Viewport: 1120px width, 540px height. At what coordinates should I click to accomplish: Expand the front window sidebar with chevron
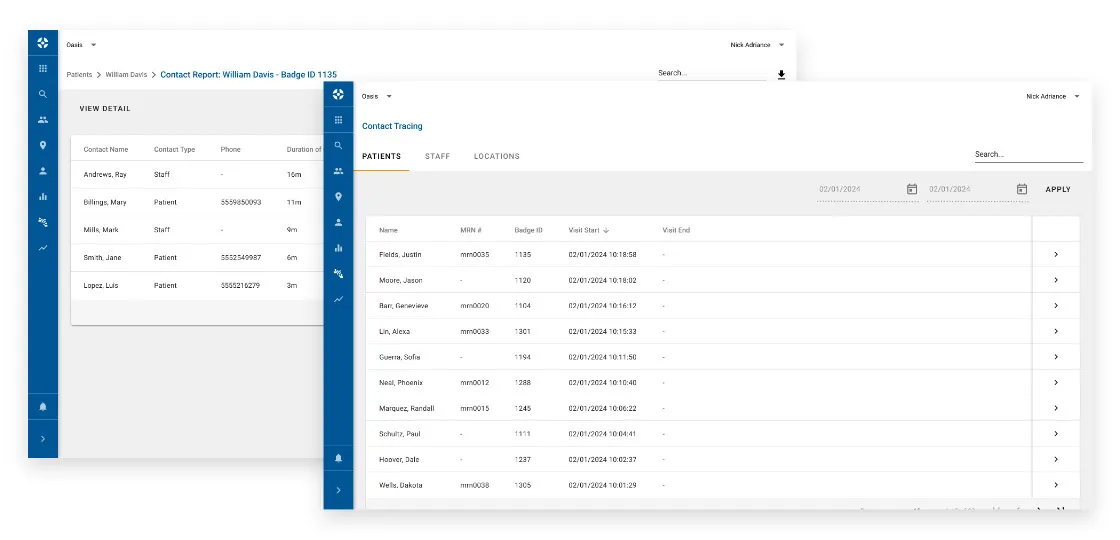pyautogui.click(x=339, y=490)
